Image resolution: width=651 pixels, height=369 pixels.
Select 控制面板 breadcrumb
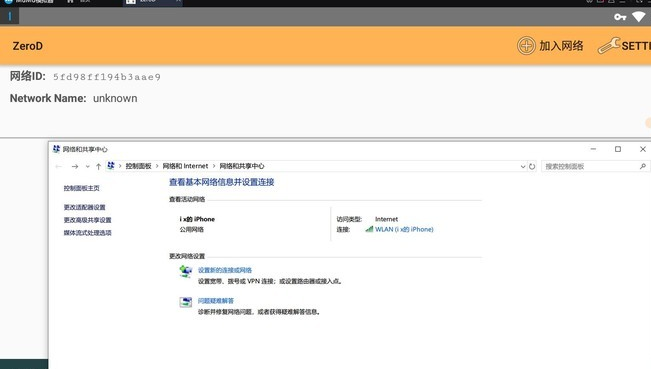pos(138,166)
